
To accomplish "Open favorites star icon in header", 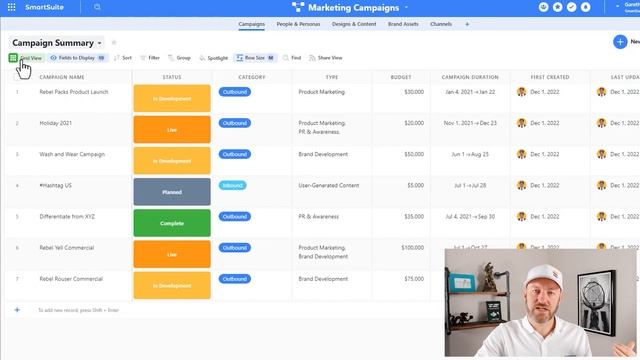I will pyautogui.click(x=557, y=7).
